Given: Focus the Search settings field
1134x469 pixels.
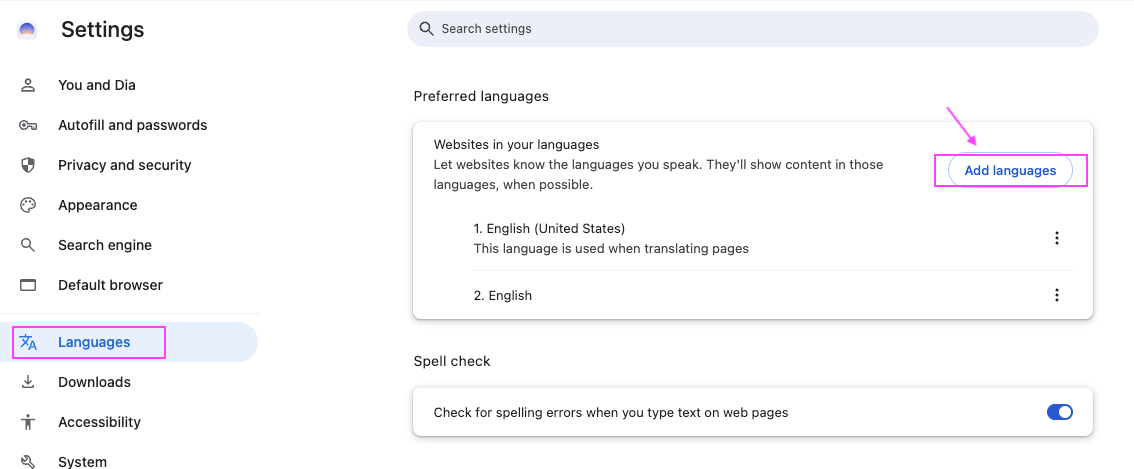Looking at the screenshot, I should pos(753,29).
